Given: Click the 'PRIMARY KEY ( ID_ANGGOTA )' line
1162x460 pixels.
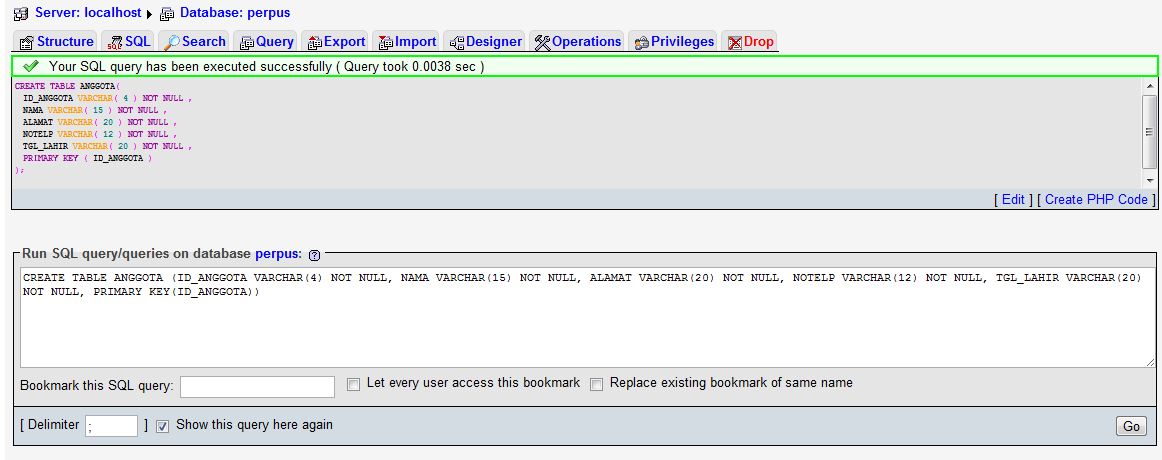Looking at the screenshot, I should pos(87,158).
